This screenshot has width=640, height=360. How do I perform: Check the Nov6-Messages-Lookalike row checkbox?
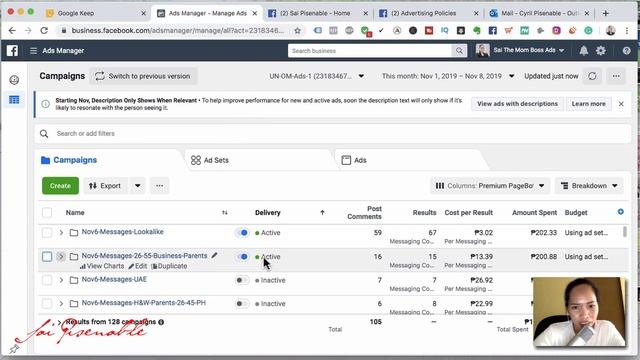(x=47, y=233)
